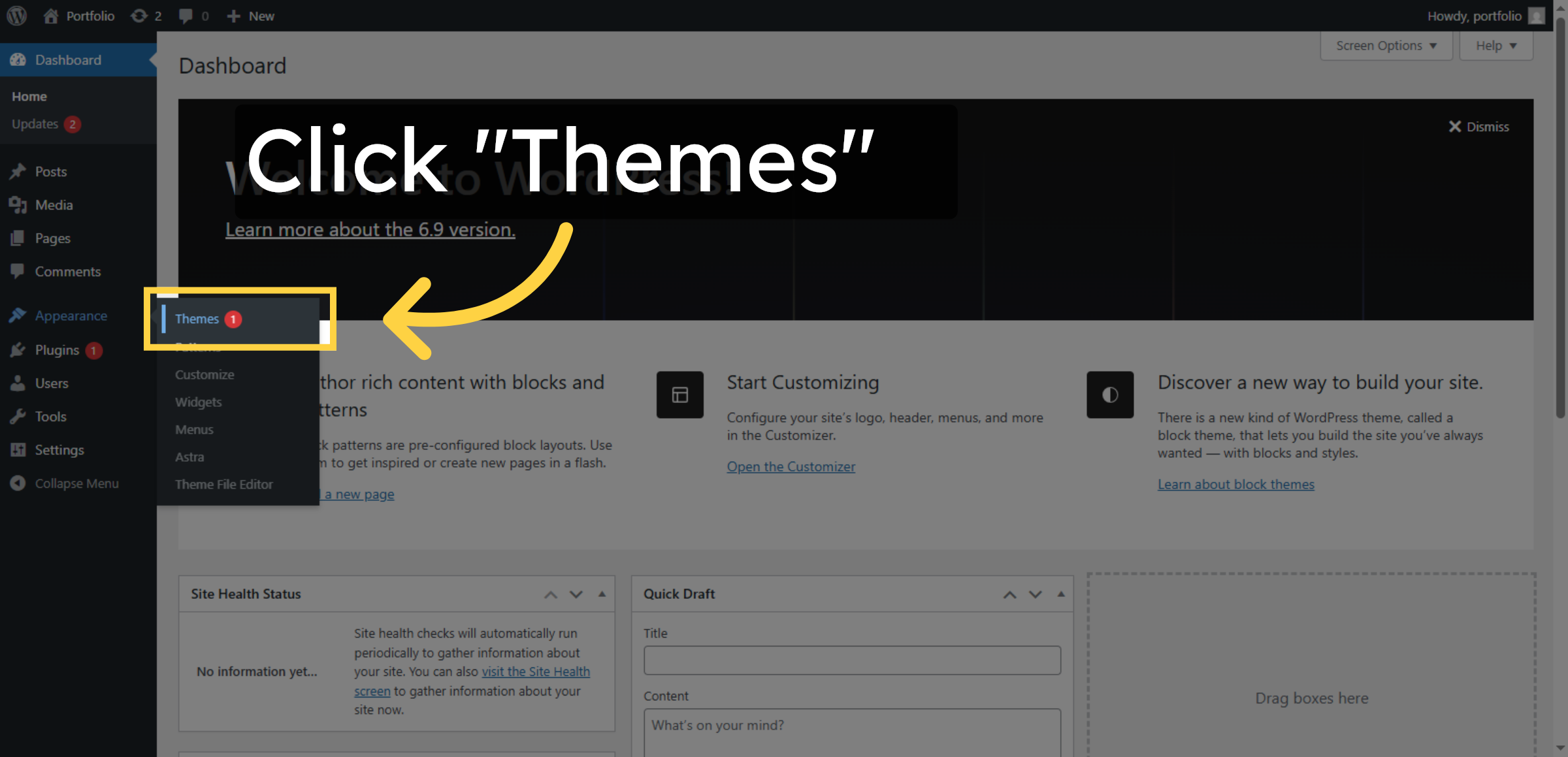Click the WordPress logo in admin bar
This screenshot has width=1568, height=757.
pos(16,16)
